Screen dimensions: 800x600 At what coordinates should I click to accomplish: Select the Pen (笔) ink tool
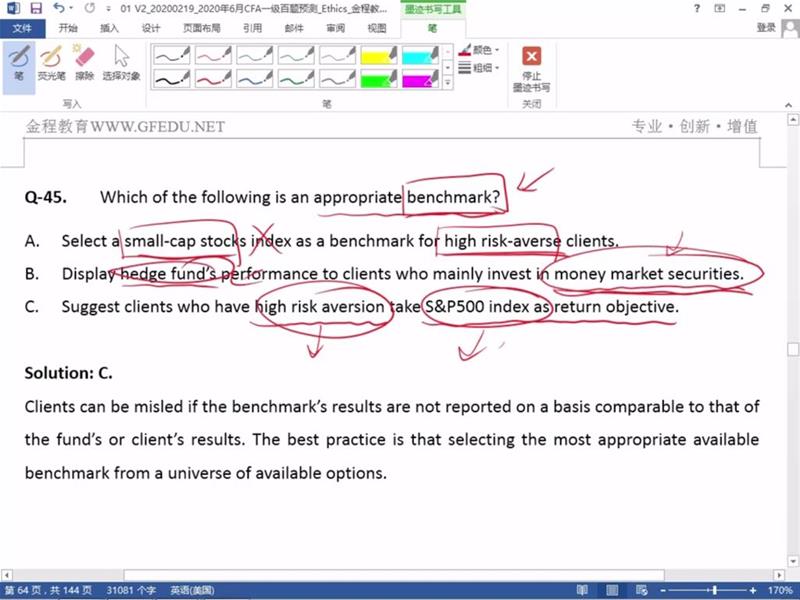(x=19, y=63)
